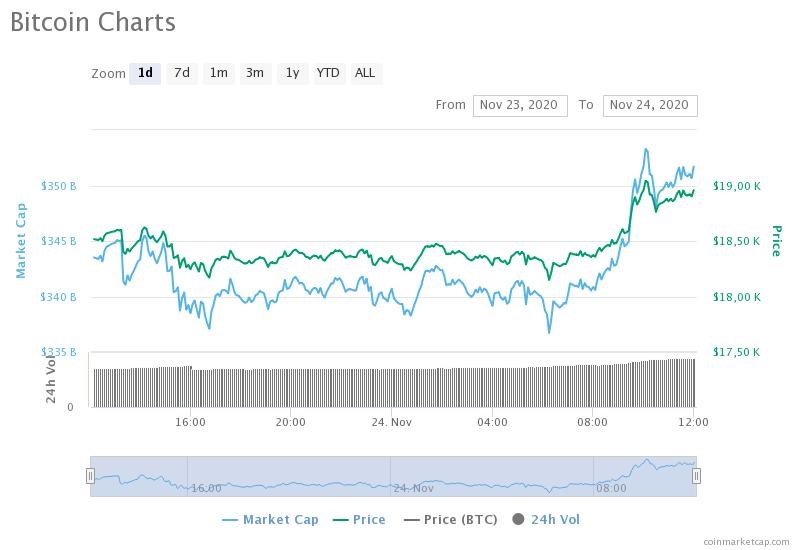Screen dimensions: 800x550
Task: Switch chart to YTD range
Action: [x=328, y=73]
